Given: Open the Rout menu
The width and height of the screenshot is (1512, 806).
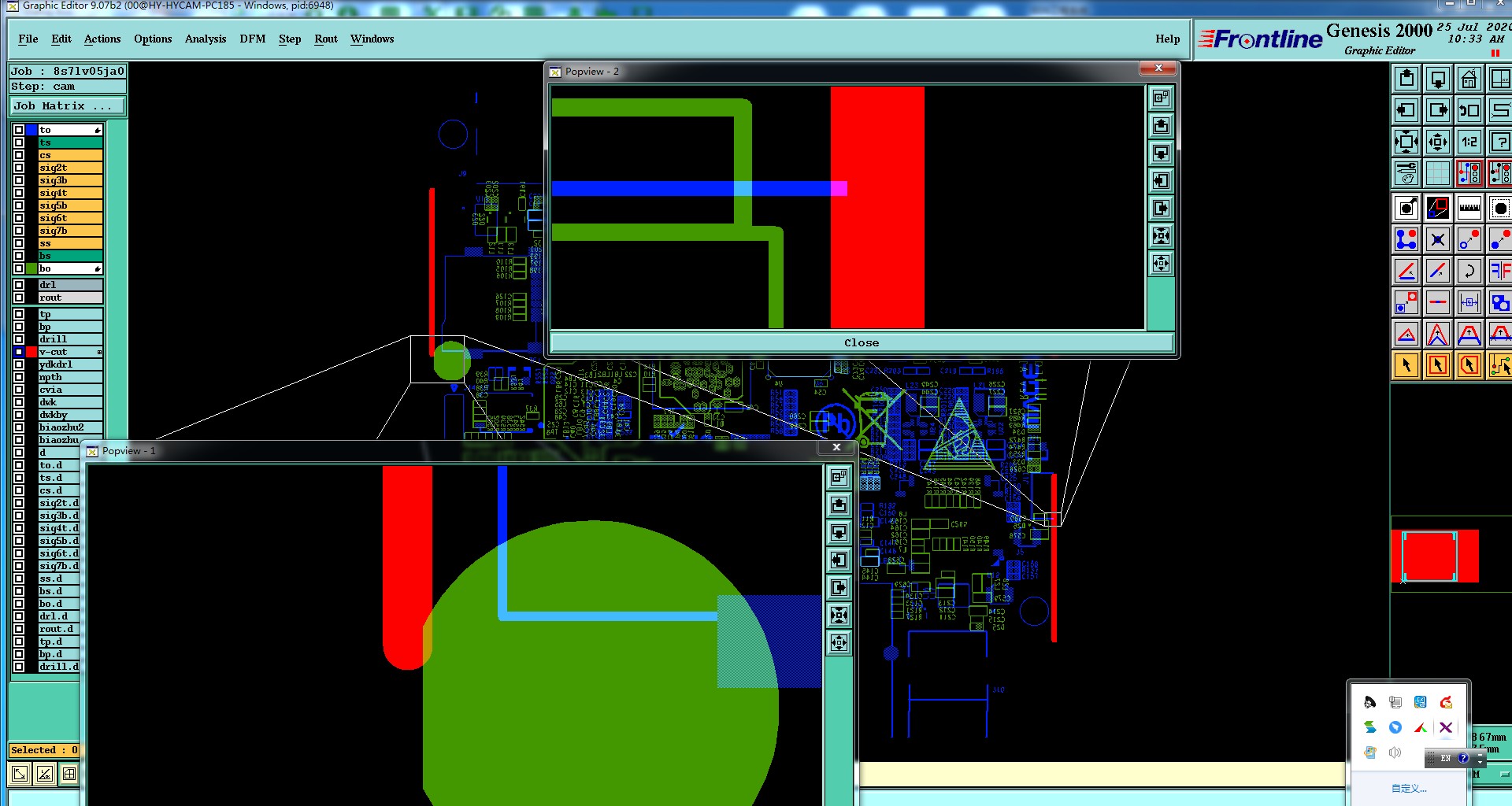Looking at the screenshot, I should [326, 39].
